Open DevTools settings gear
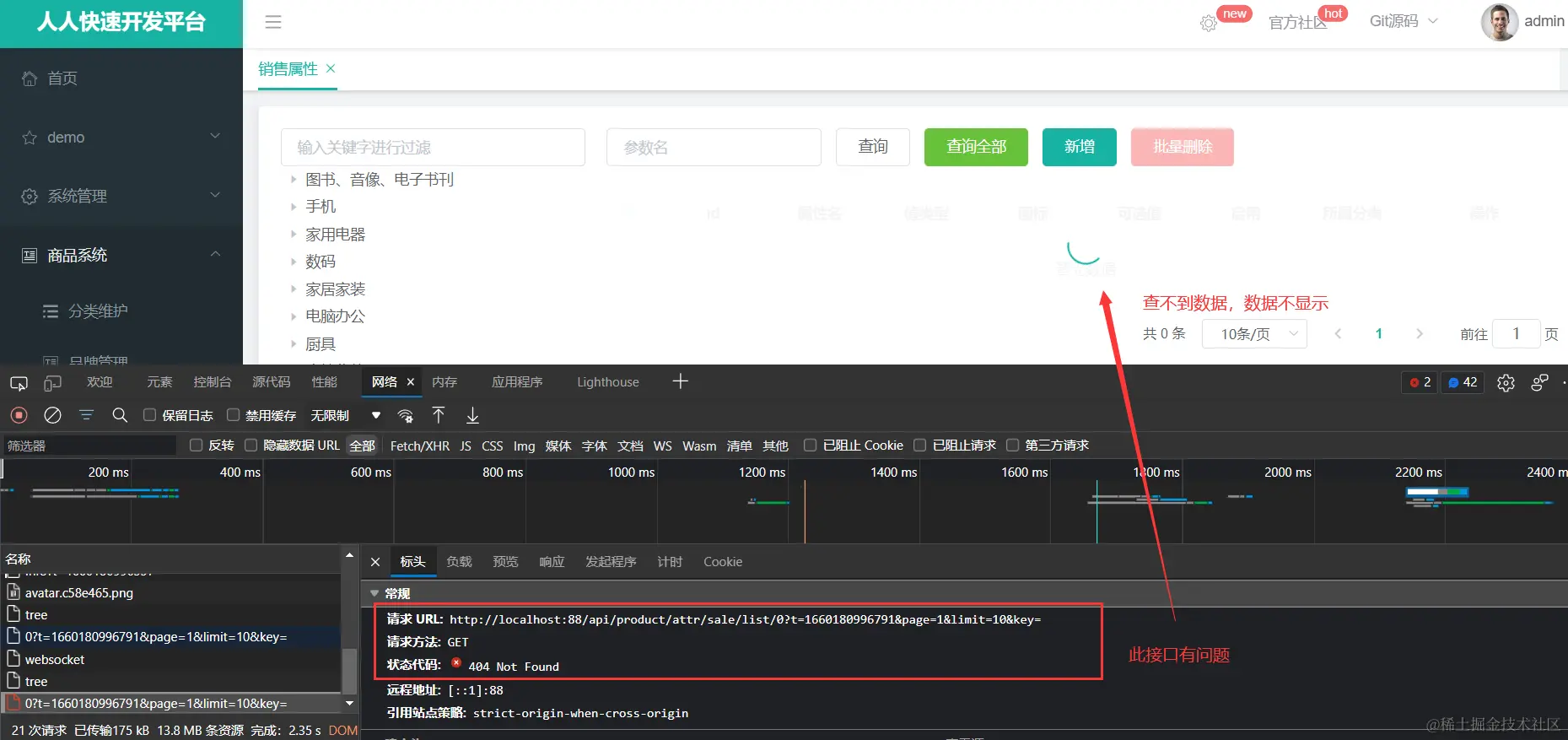The height and width of the screenshot is (740, 1568). pyautogui.click(x=1506, y=383)
